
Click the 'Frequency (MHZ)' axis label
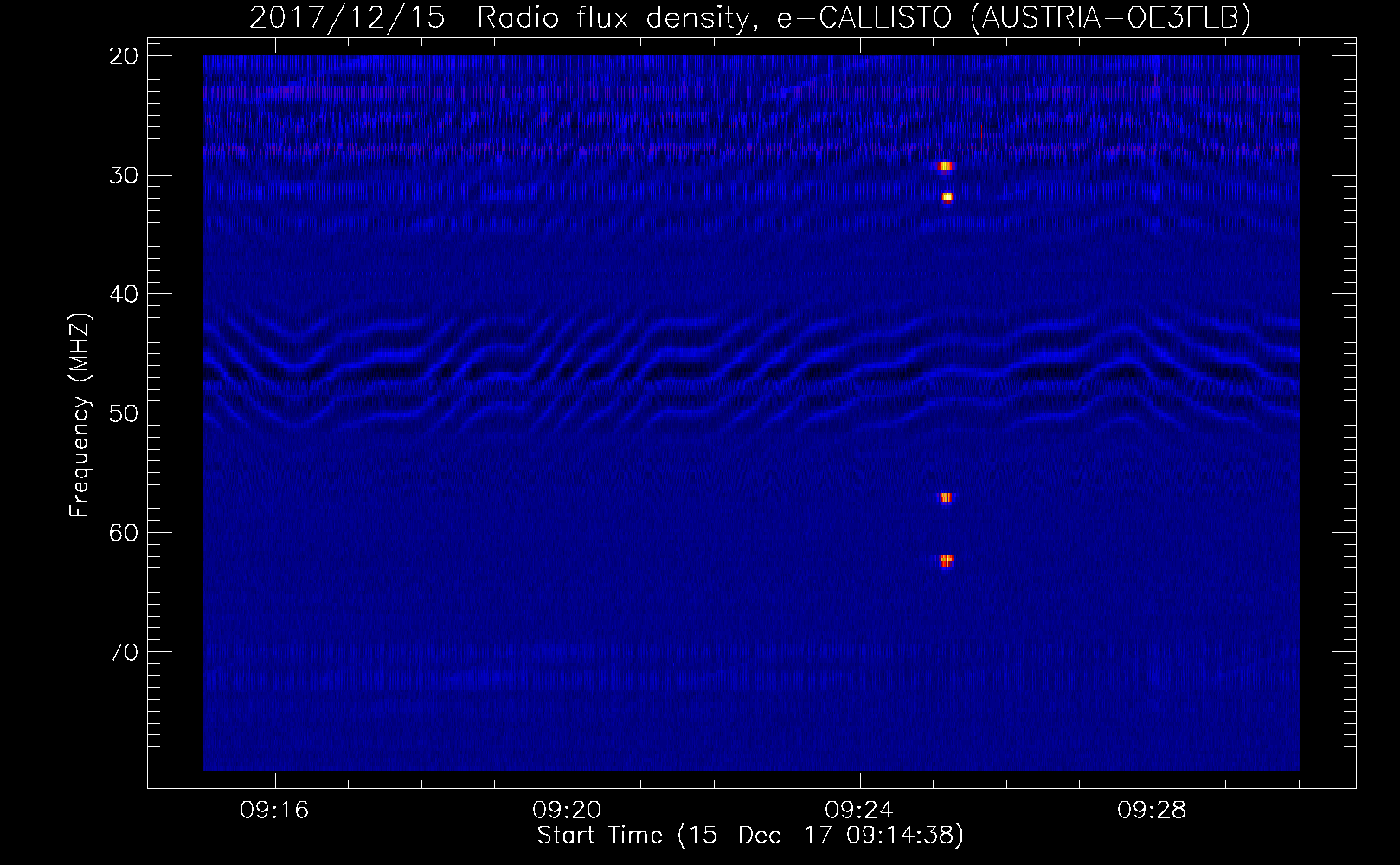coord(80,415)
